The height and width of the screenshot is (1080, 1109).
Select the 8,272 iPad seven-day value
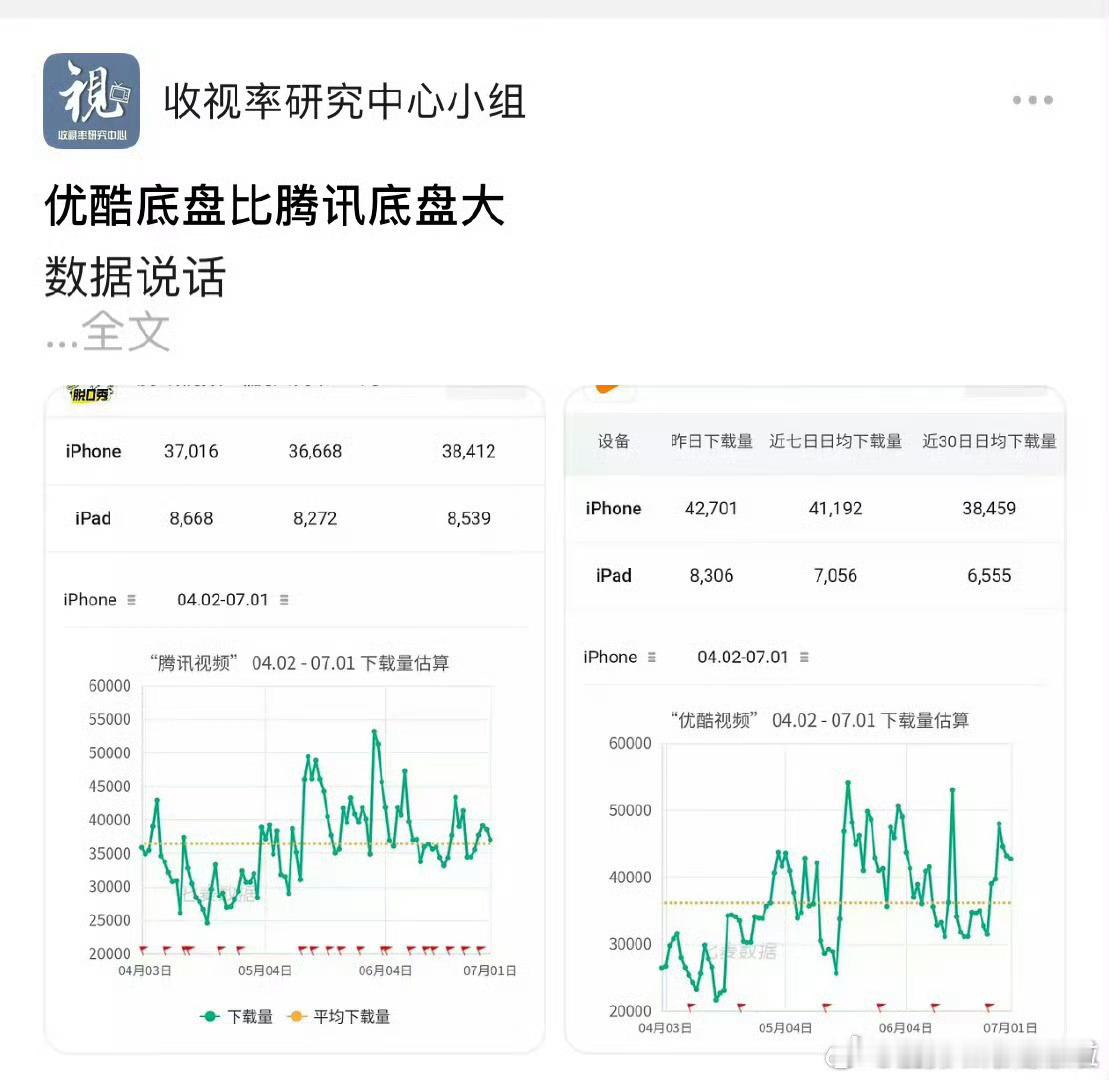(x=315, y=518)
